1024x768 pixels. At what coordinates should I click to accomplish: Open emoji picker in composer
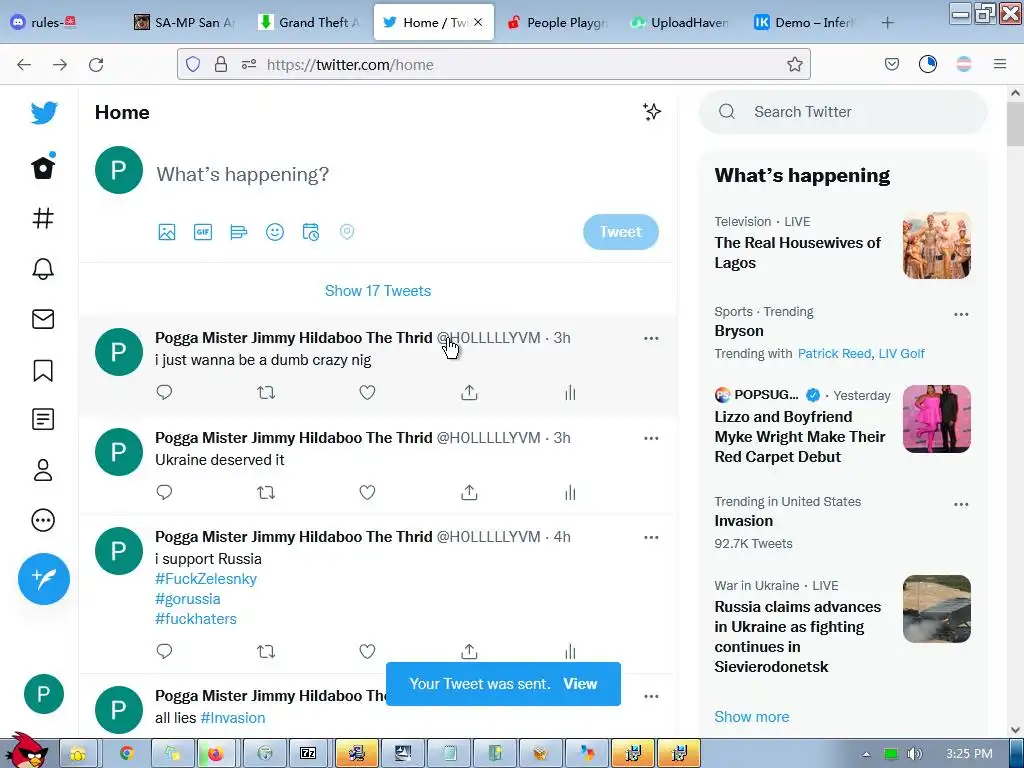click(275, 232)
